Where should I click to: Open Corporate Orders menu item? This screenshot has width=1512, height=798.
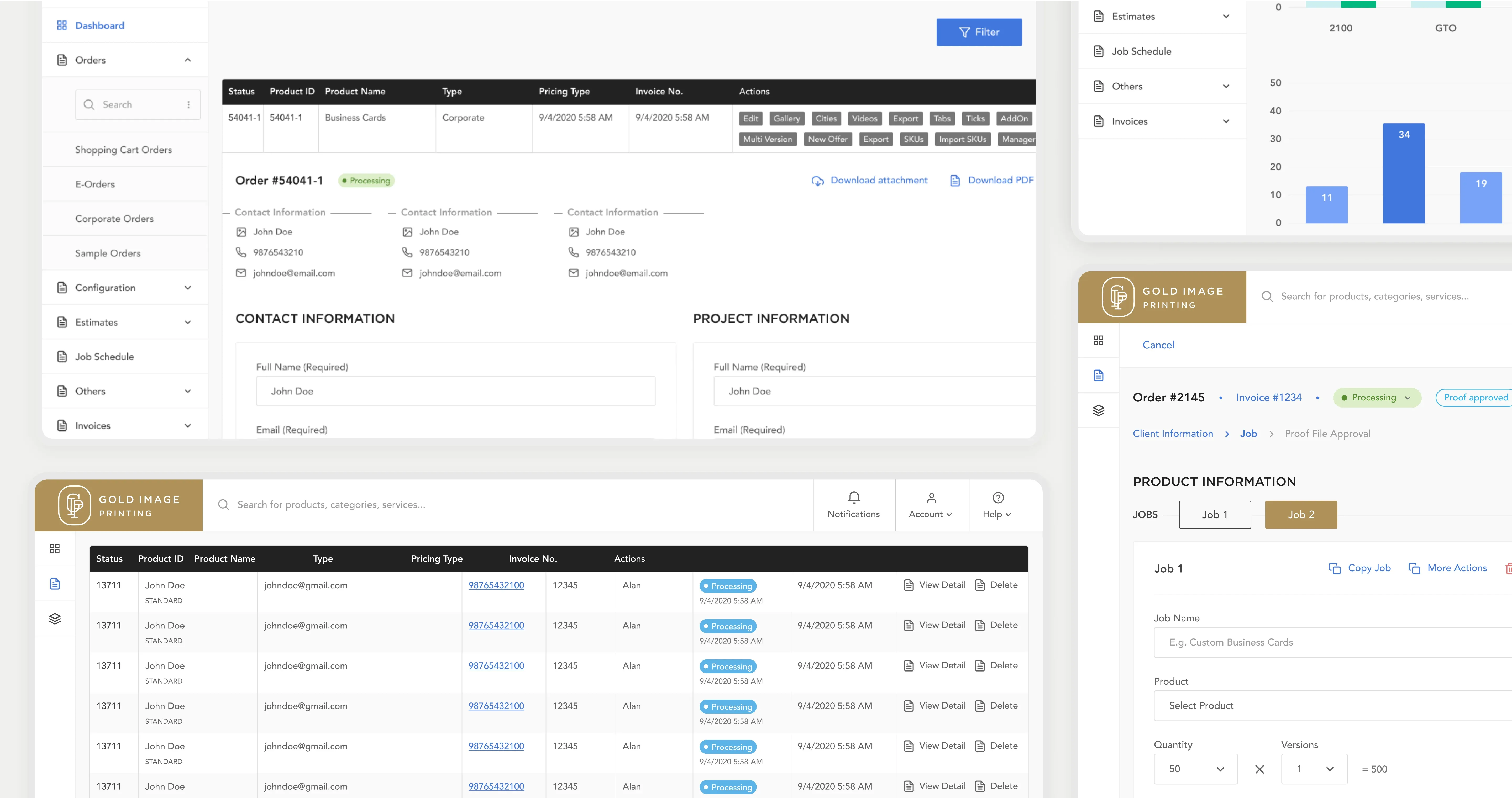[114, 218]
